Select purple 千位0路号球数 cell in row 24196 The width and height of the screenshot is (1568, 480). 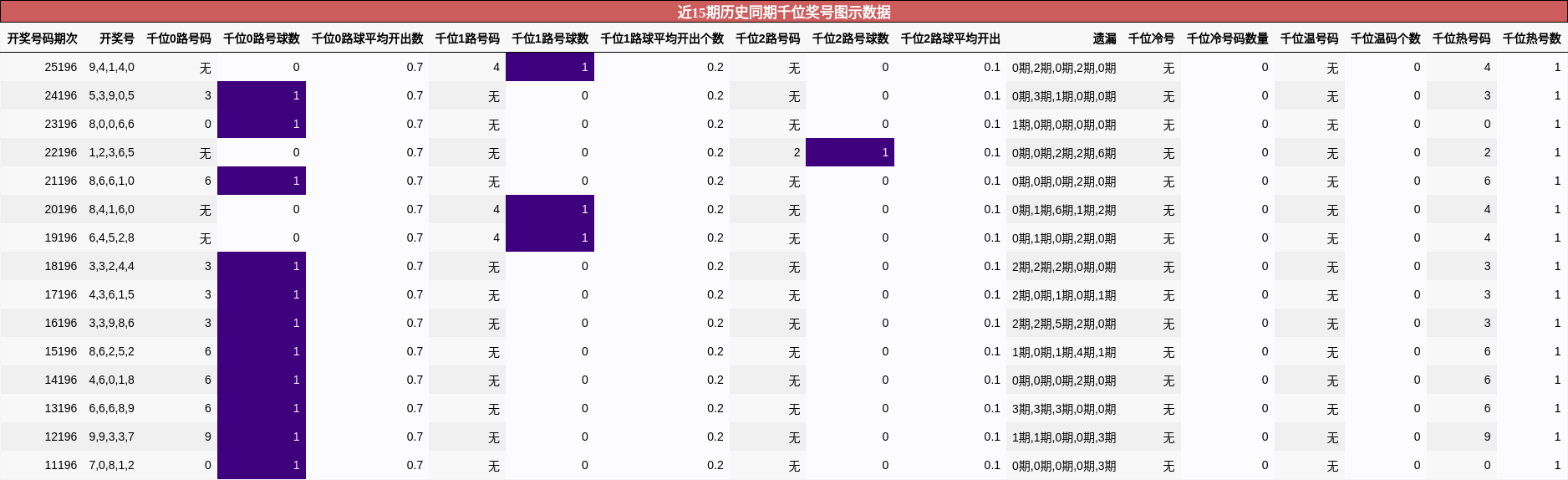coord(262,95)
